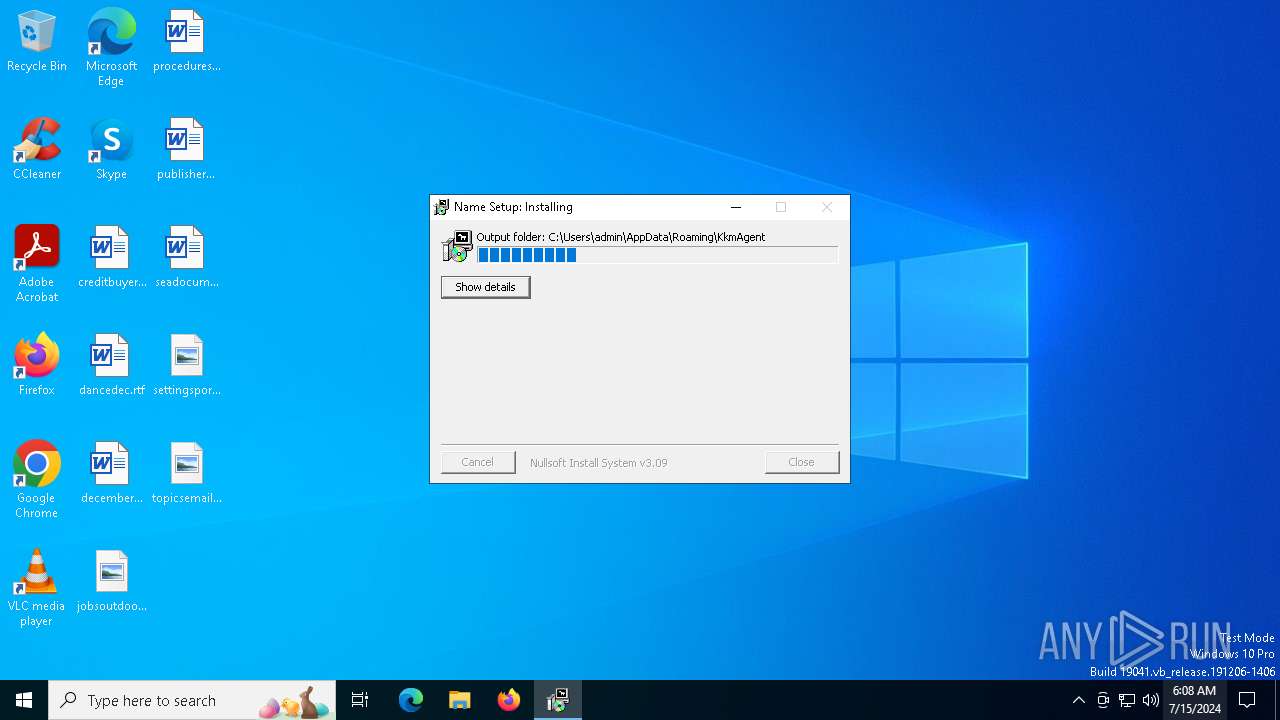Select the publisher Word document icon
Image resolution: width=1280 pixels, height=720 pixels.
coord(186,150)
